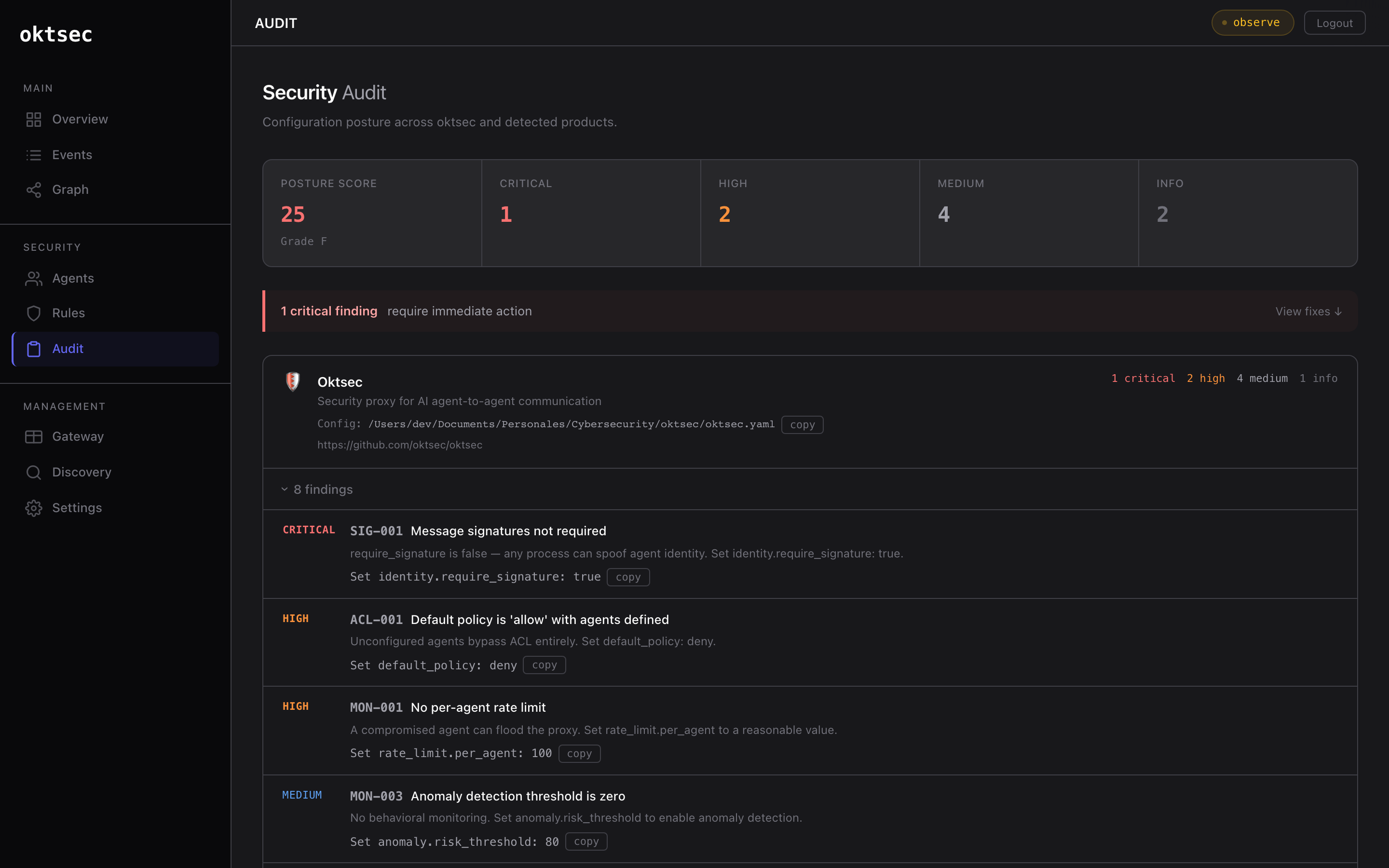The image size is (1389, 868).
Task: Open the Settings gear icon
Action: [33, 507]
